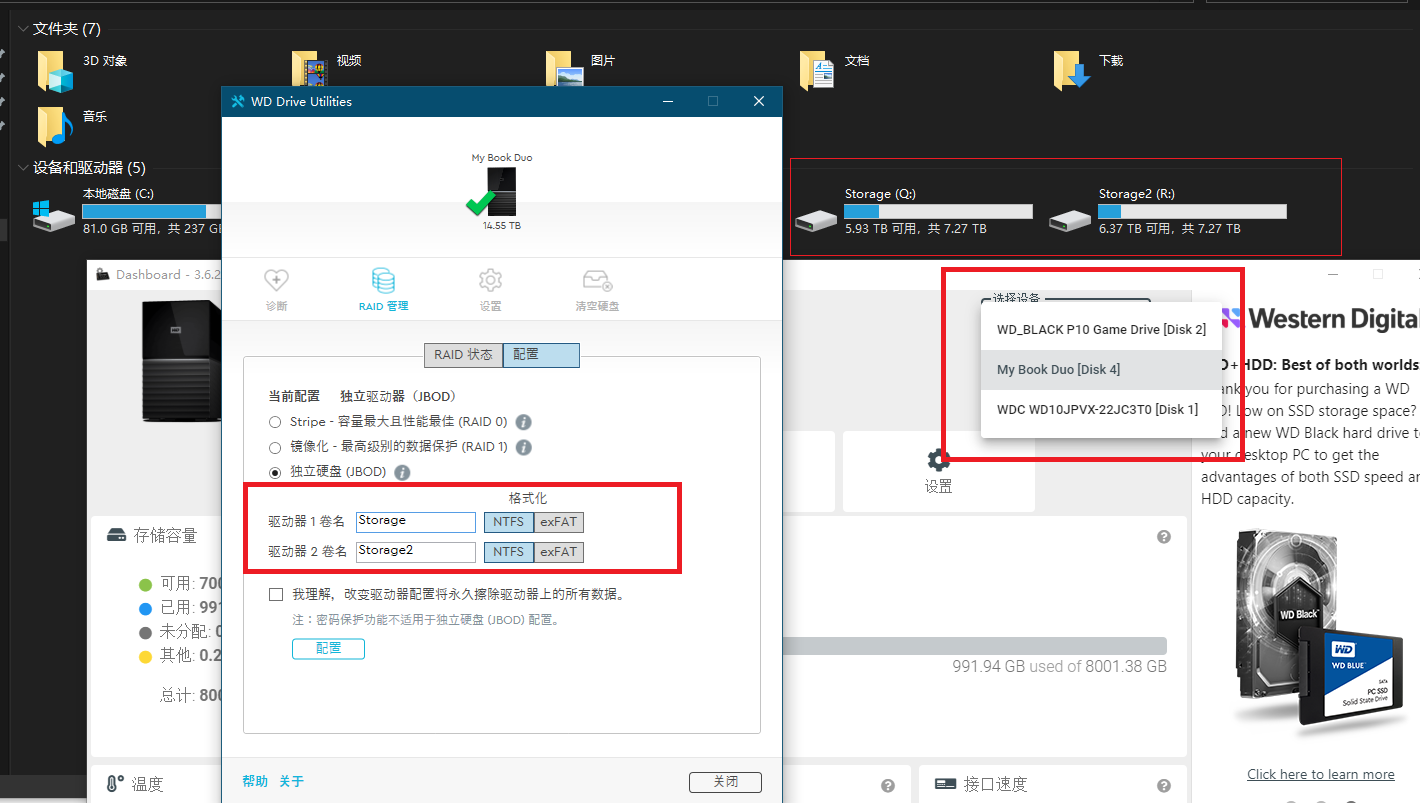Click the 配置 apply button below the note
This screenshot has height=803, width=1420.
[328, 649]
